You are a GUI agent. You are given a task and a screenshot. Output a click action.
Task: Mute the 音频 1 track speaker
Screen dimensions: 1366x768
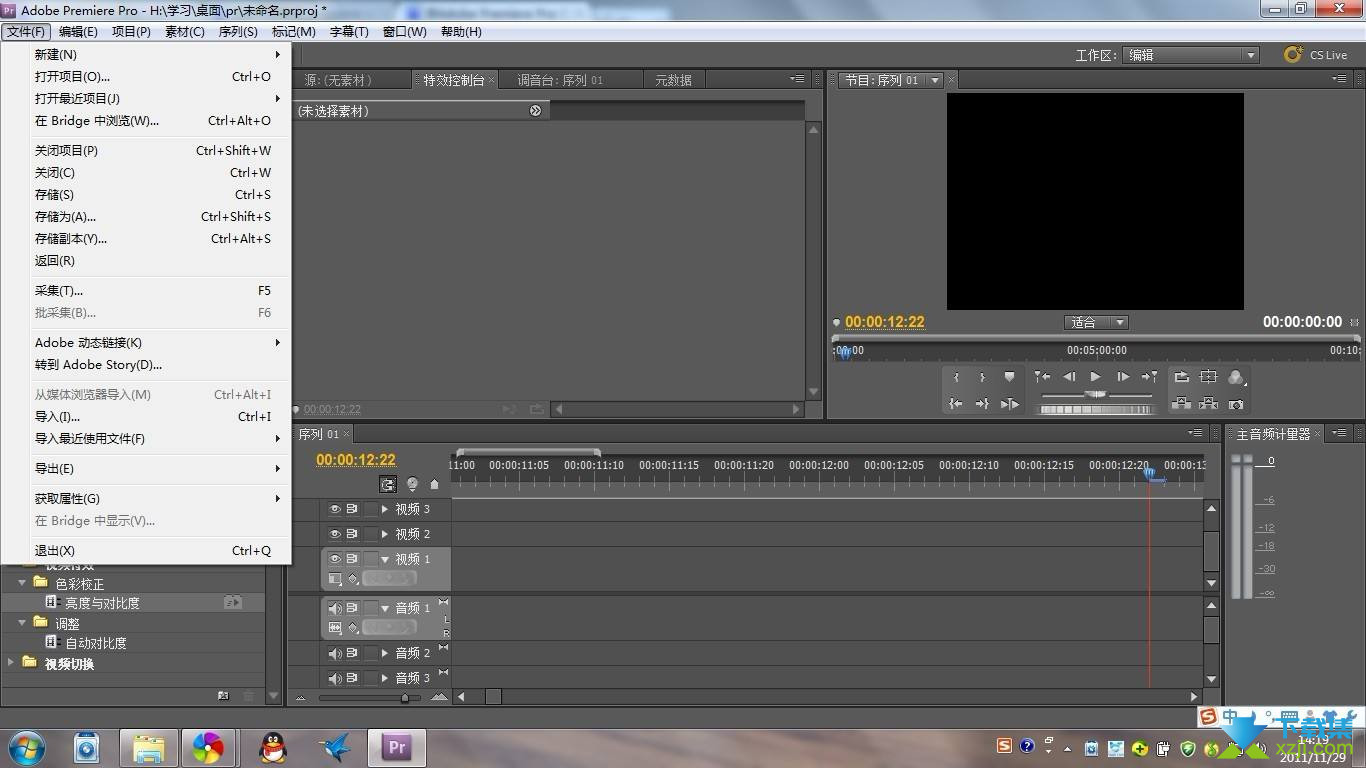(x=335, y=608)
